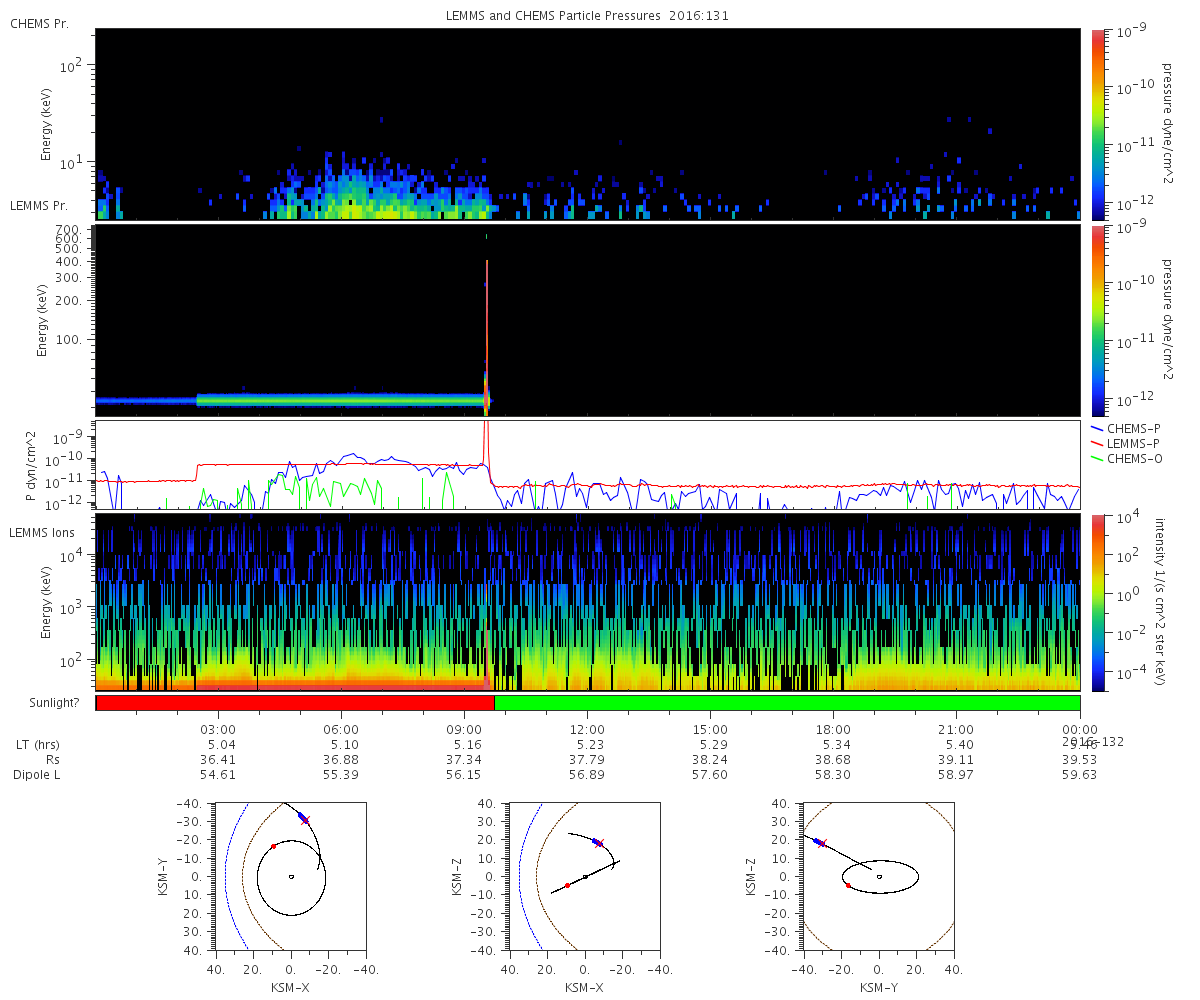
Task: Click the LEMMS Ions panel label
Action: click(41, 531)
